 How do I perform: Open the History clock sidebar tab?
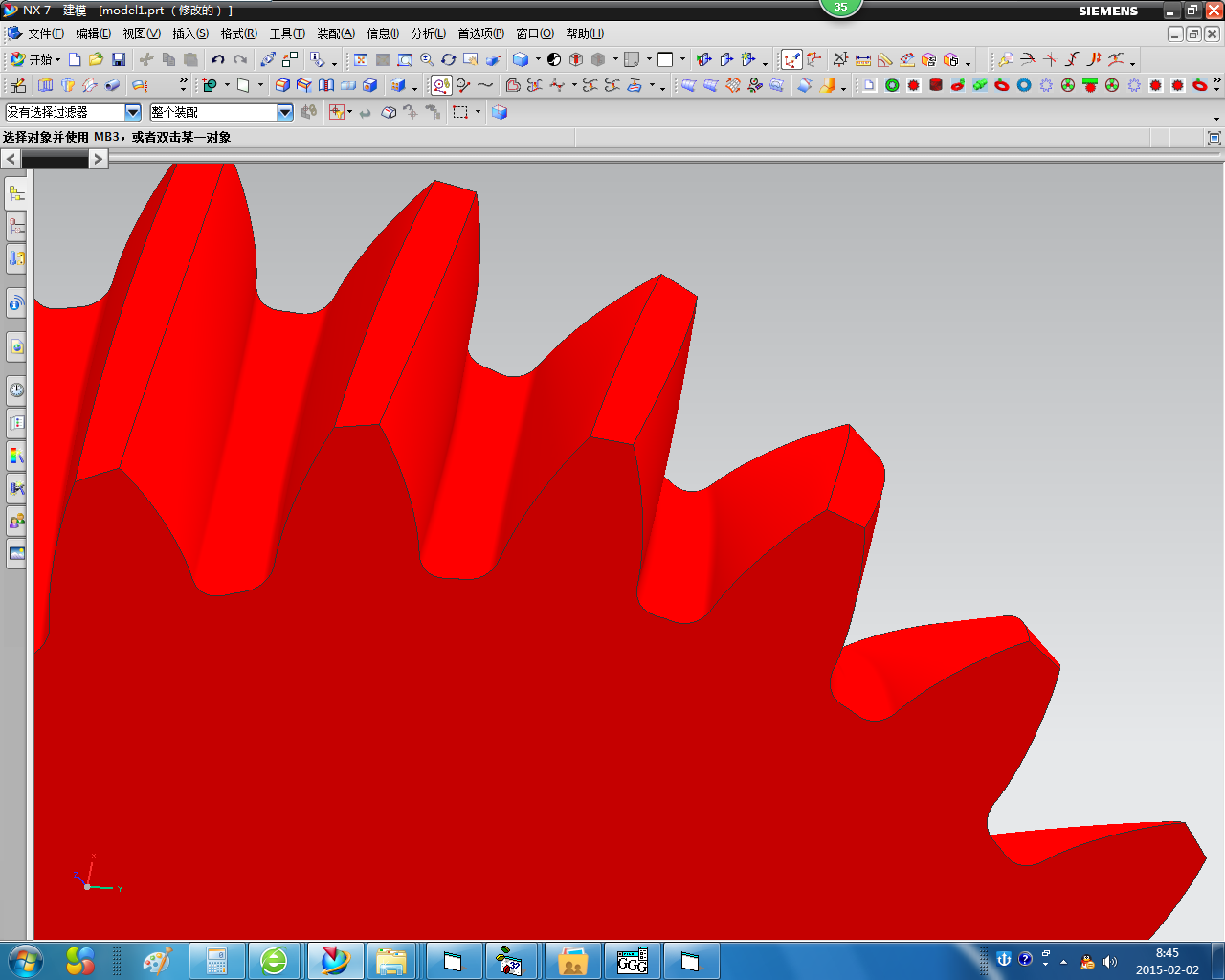(16, 390)
